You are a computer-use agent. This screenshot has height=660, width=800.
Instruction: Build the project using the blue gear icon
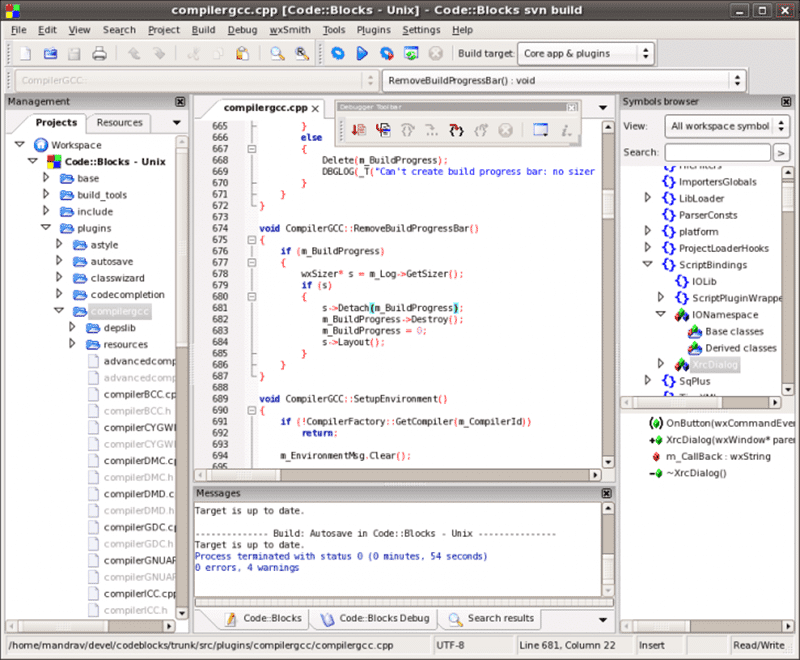339,53
